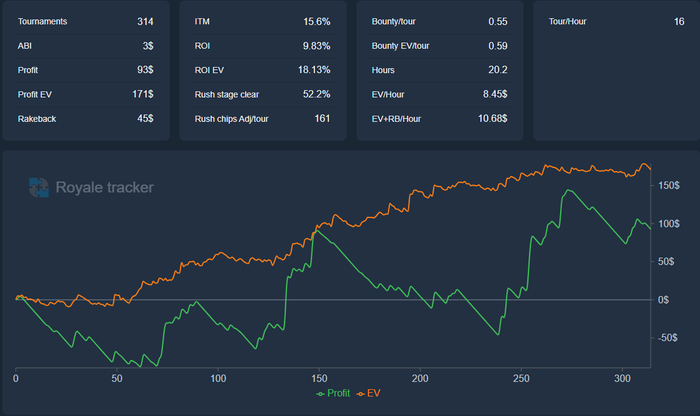The width and height of the screenshot is (700, 416).
Task: Click the Rush chips Adj/tour label
Action: click(x=231, y=119)
